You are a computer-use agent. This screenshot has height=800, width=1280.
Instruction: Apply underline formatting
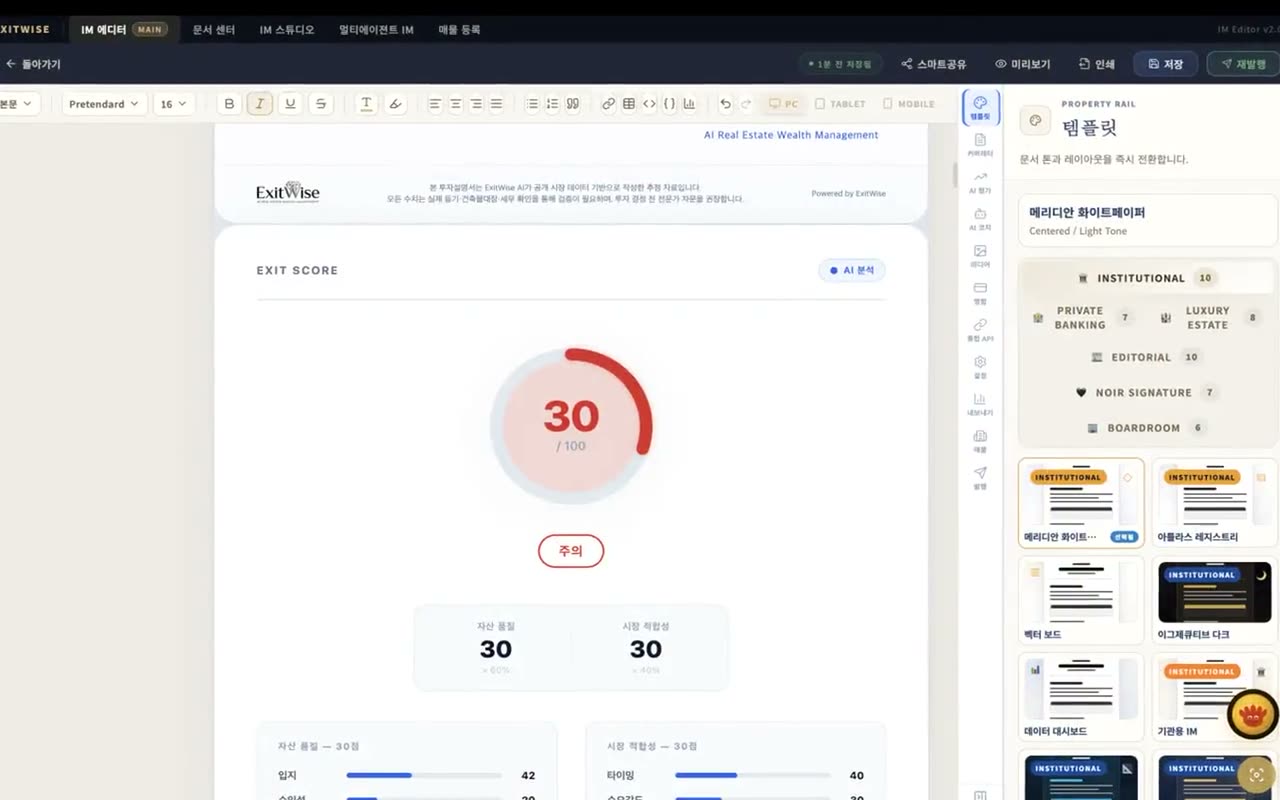click(x=290, y=104)
